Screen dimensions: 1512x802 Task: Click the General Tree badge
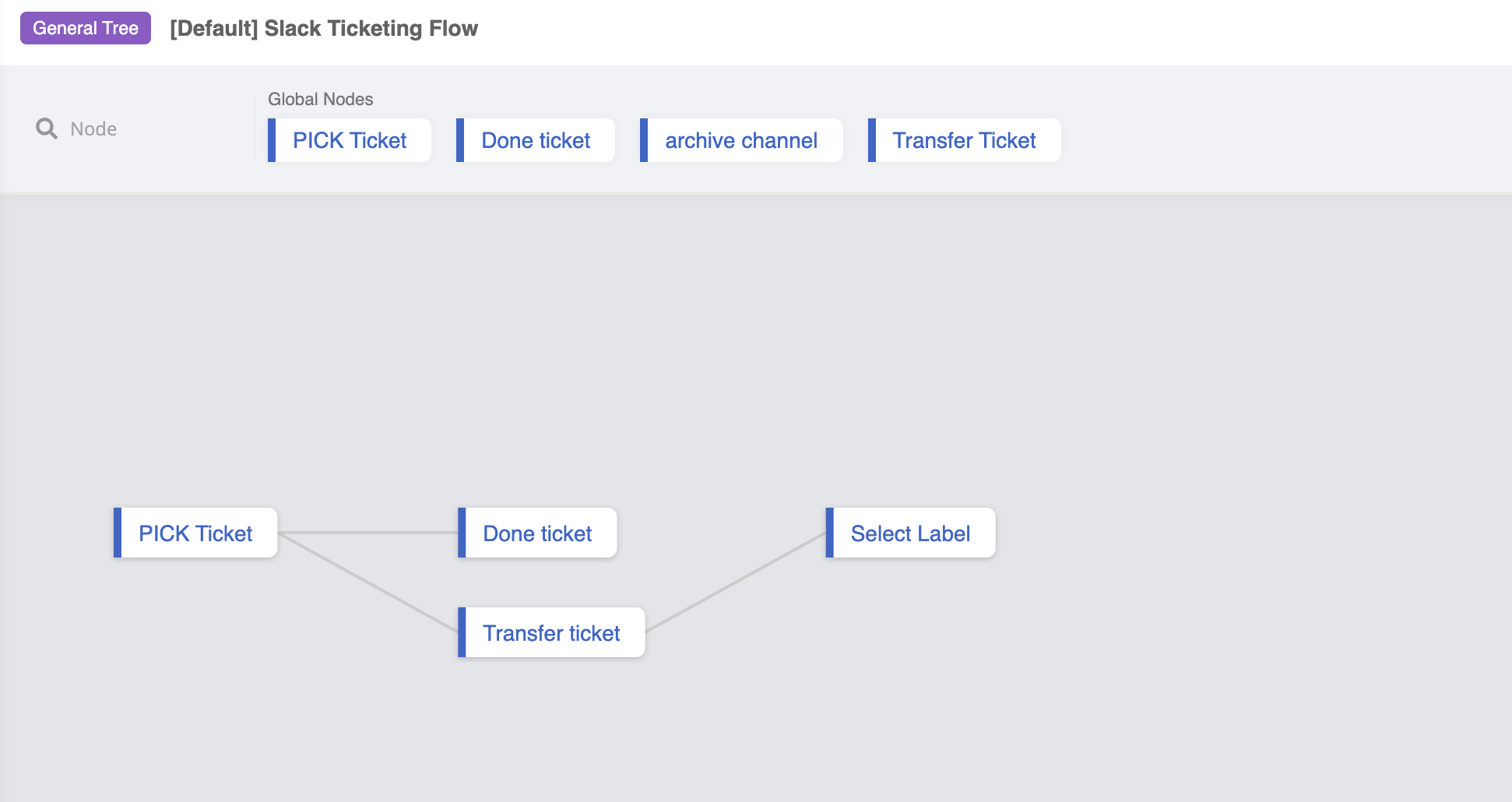(86, 28)
